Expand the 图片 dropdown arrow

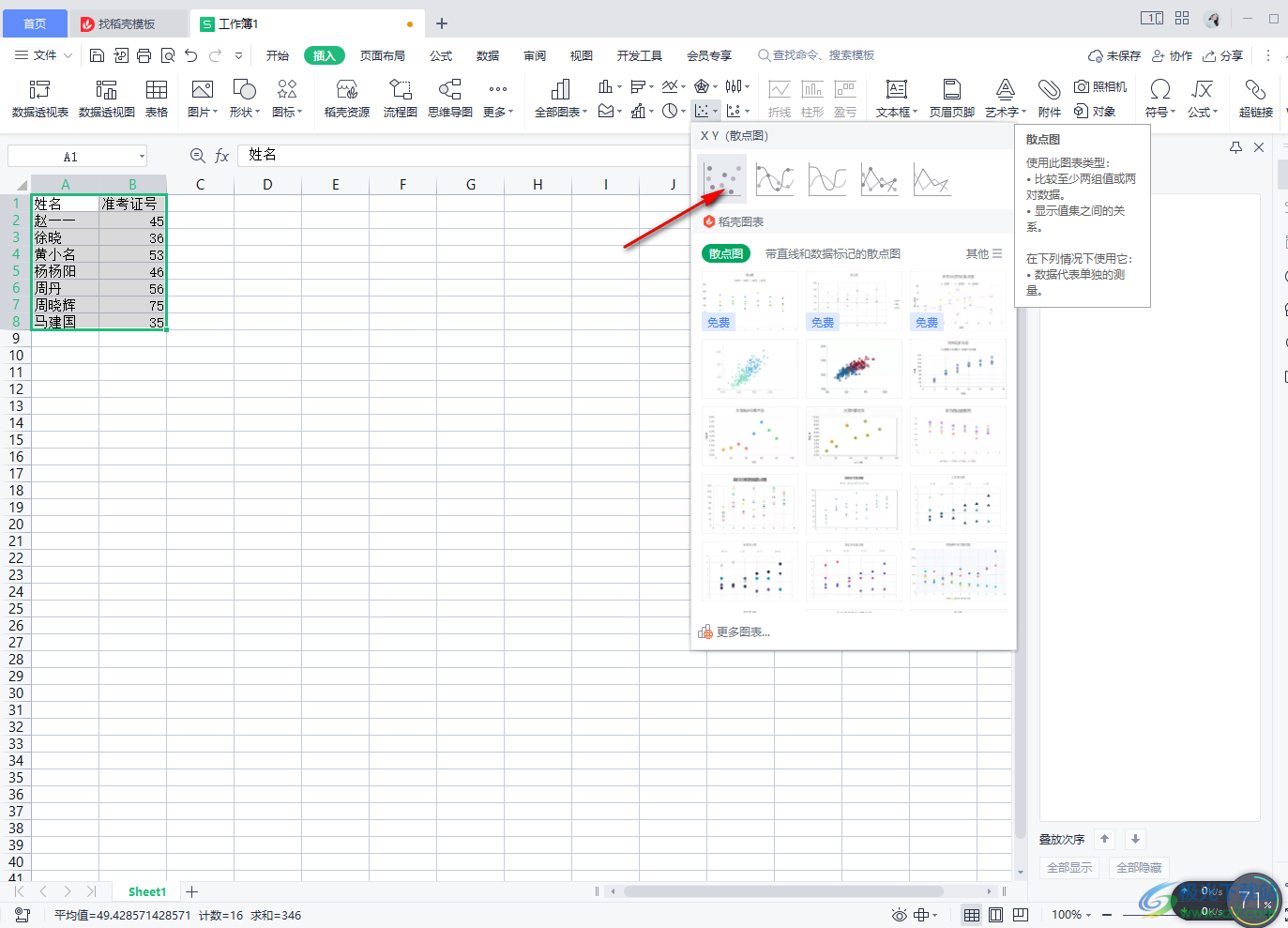click(216, 113)
